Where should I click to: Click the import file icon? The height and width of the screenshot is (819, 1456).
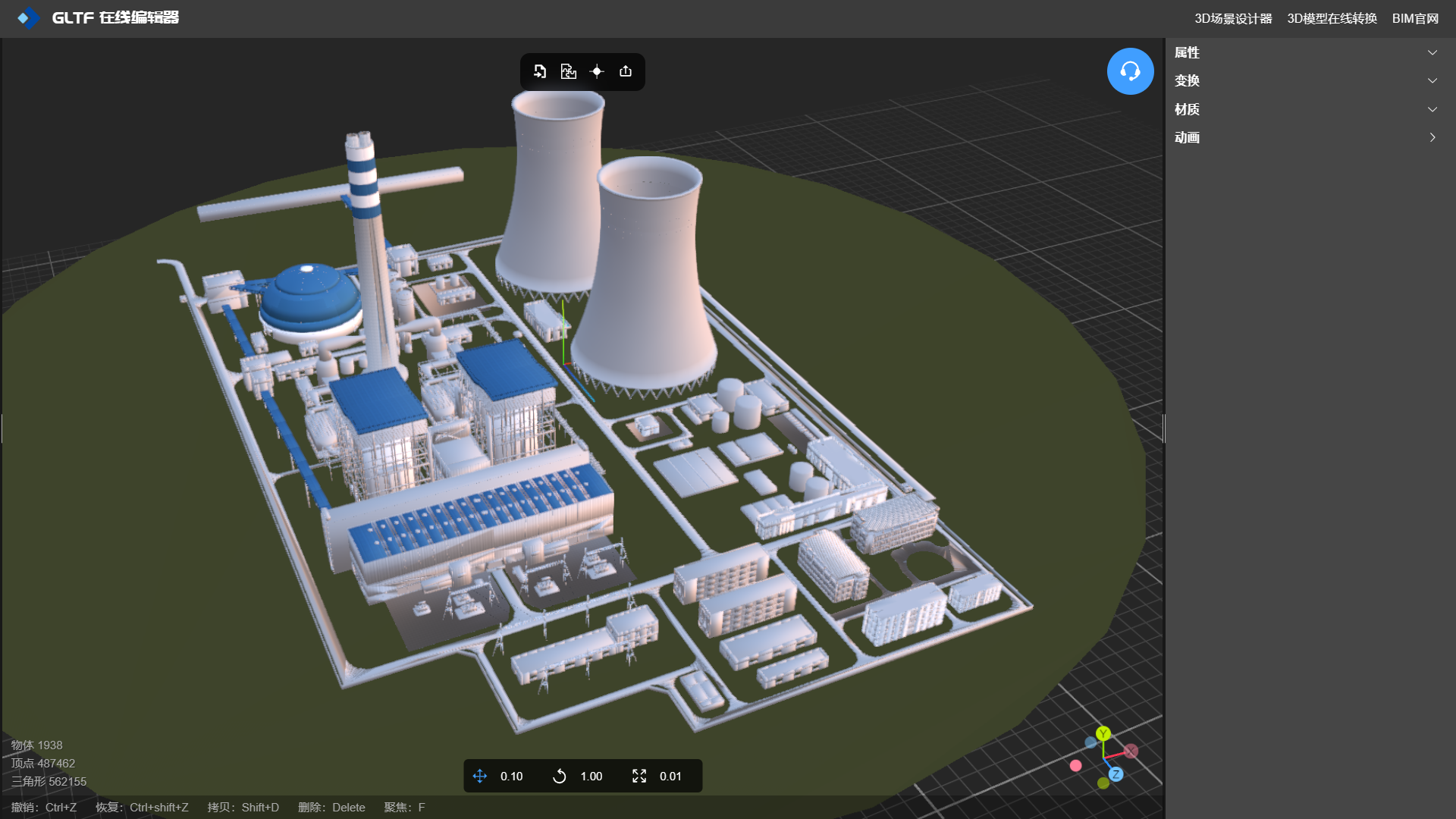click(540, 71)
